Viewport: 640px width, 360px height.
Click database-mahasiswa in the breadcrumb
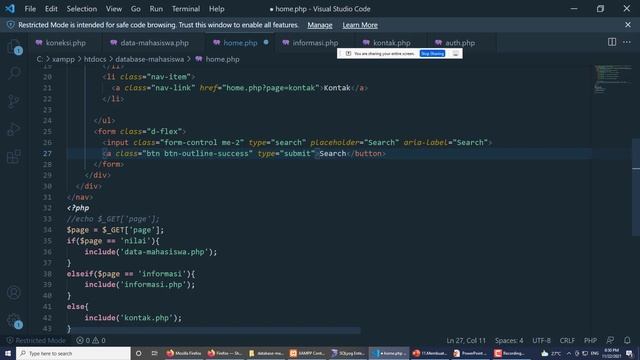click(149, 59)
